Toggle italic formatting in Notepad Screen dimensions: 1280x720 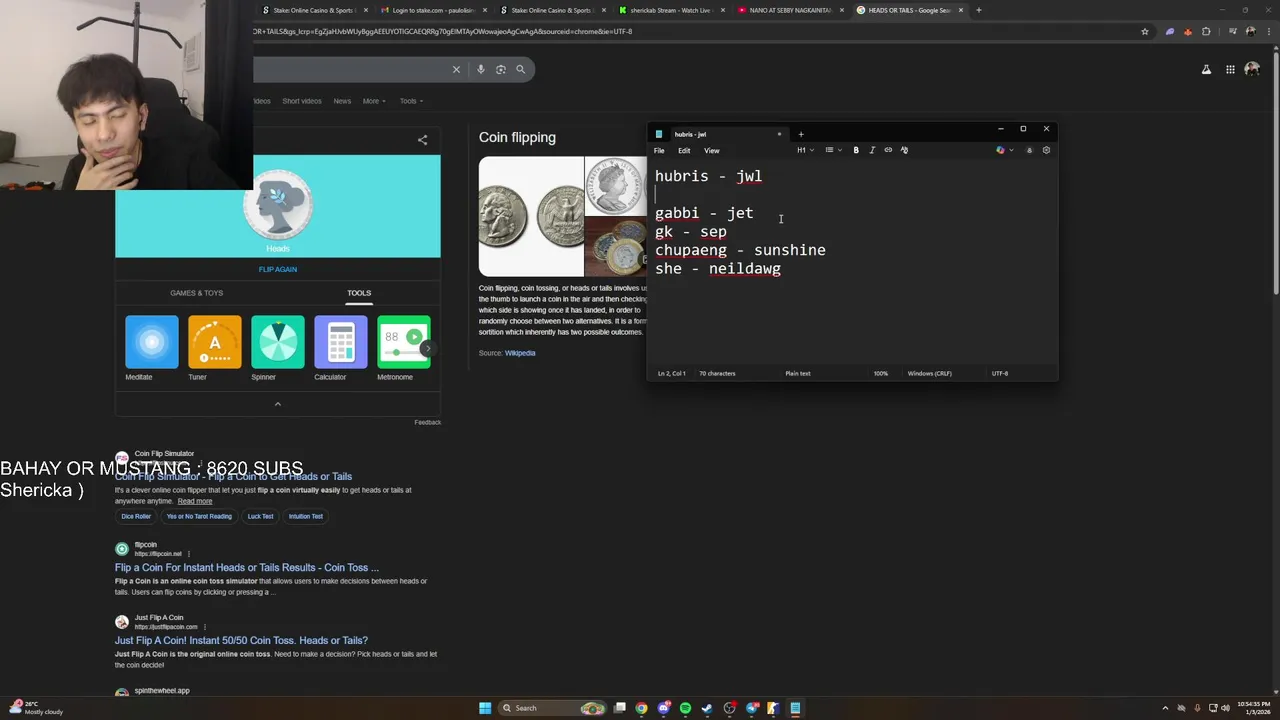point(872,150)
